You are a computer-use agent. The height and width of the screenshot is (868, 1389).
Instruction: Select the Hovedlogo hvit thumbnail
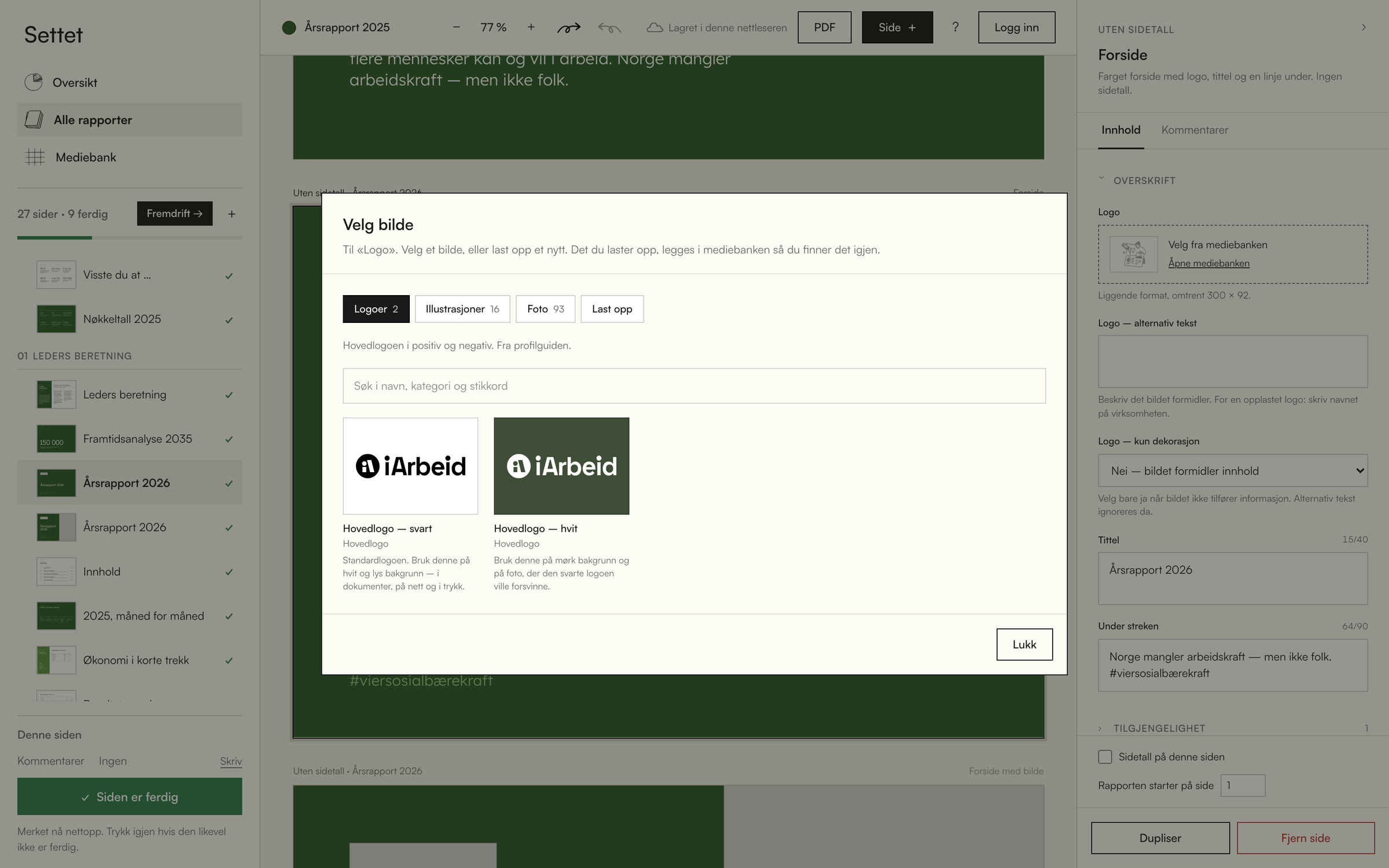[x=561, y=466]
